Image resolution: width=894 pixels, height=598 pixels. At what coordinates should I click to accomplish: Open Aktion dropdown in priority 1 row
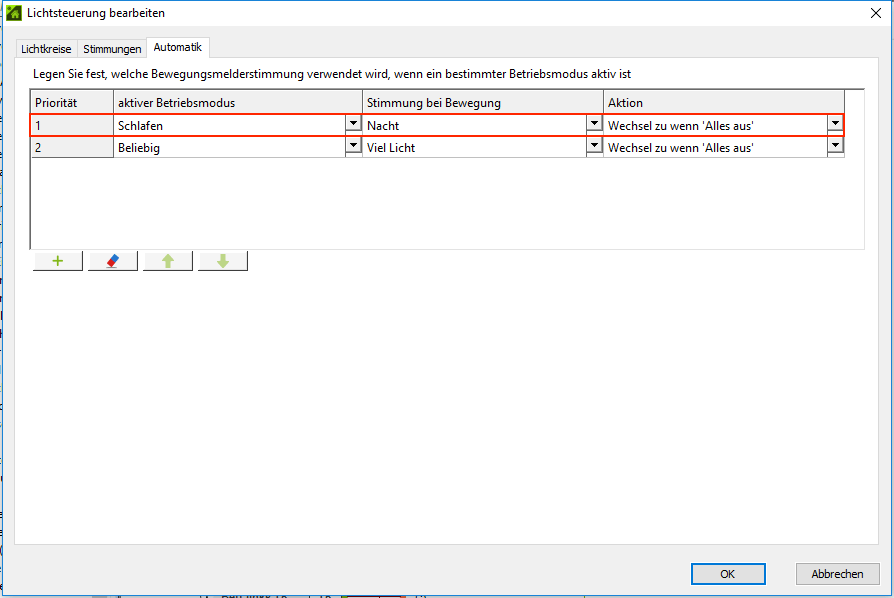835,124
